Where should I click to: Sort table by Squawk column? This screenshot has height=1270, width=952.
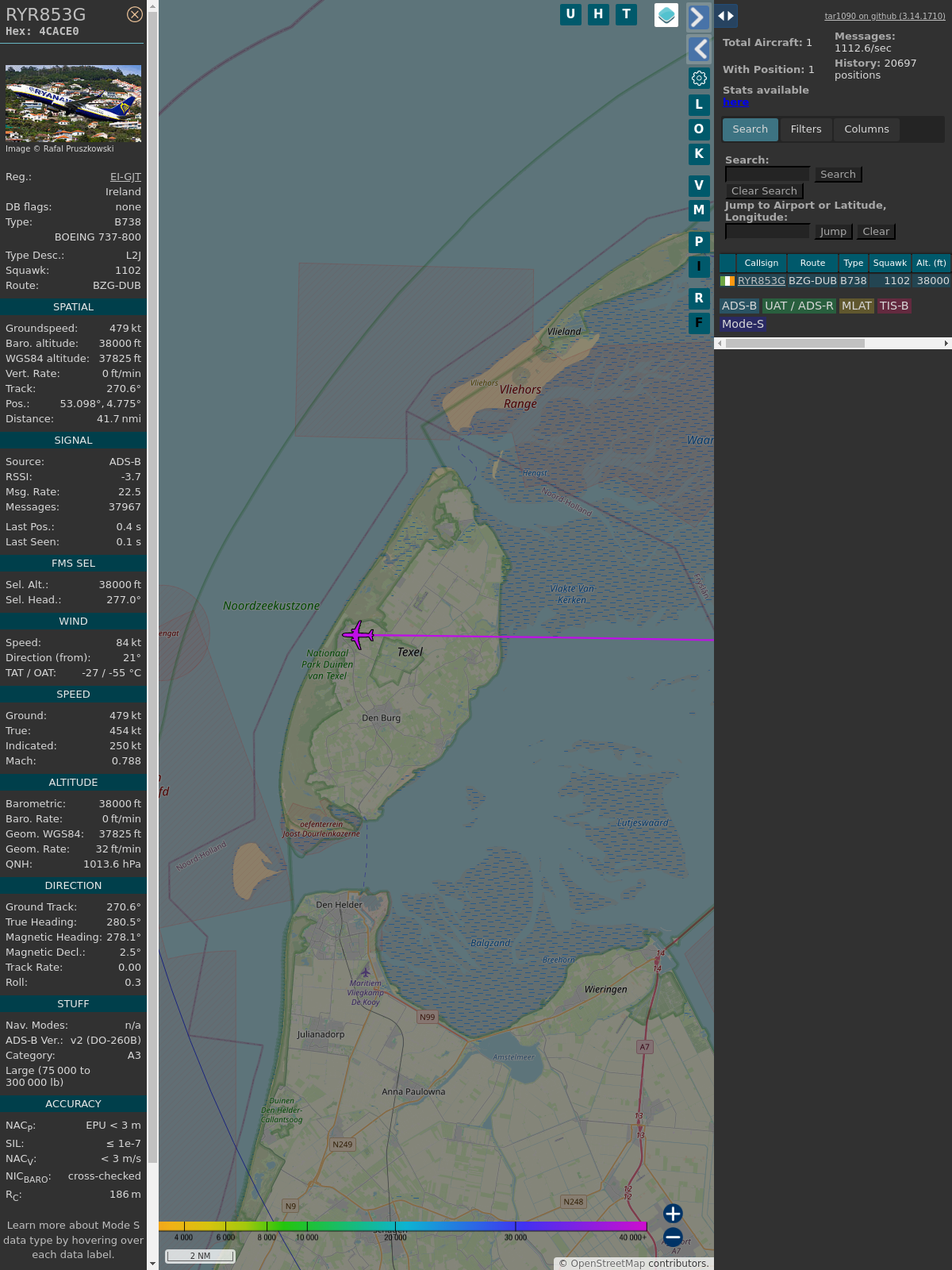pos(889,263)
